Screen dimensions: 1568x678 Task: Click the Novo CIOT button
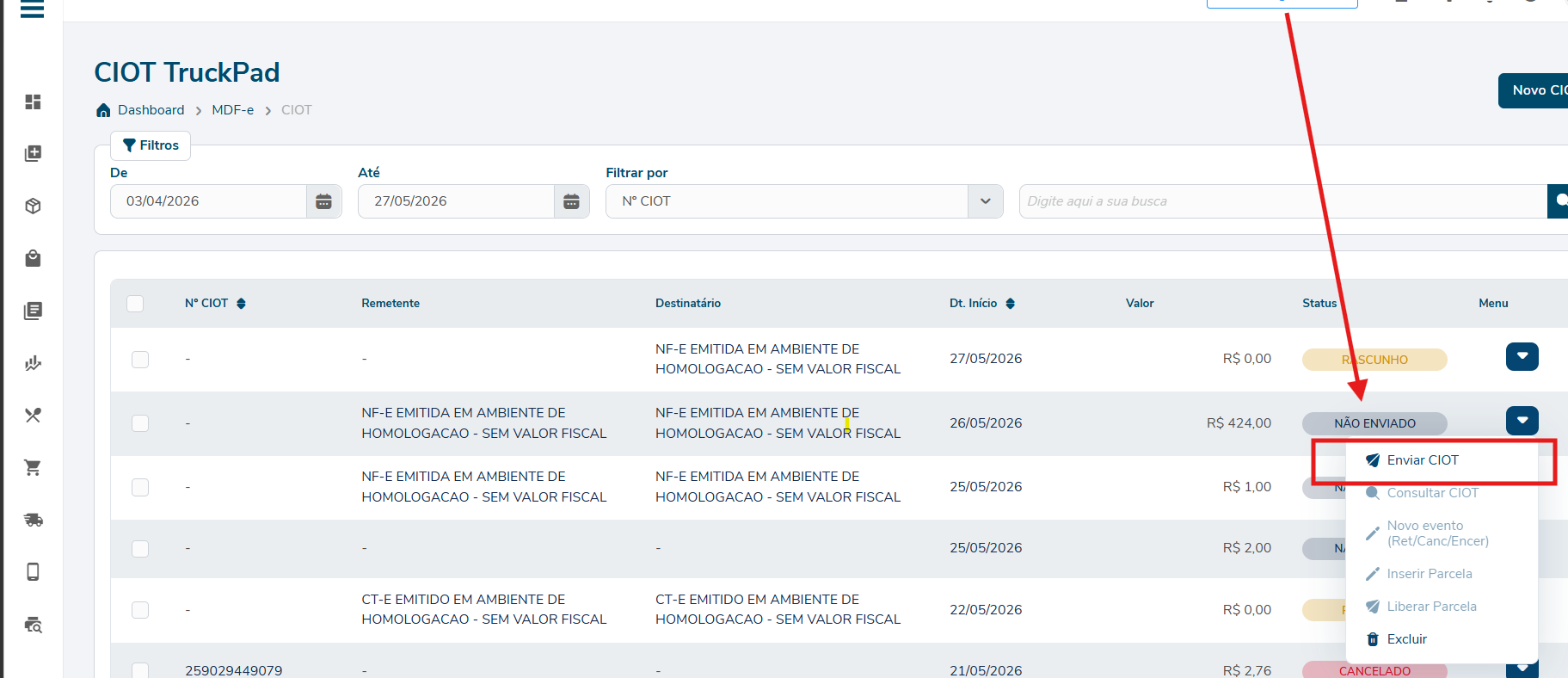pyautogui.click(x=1534, y=90)
